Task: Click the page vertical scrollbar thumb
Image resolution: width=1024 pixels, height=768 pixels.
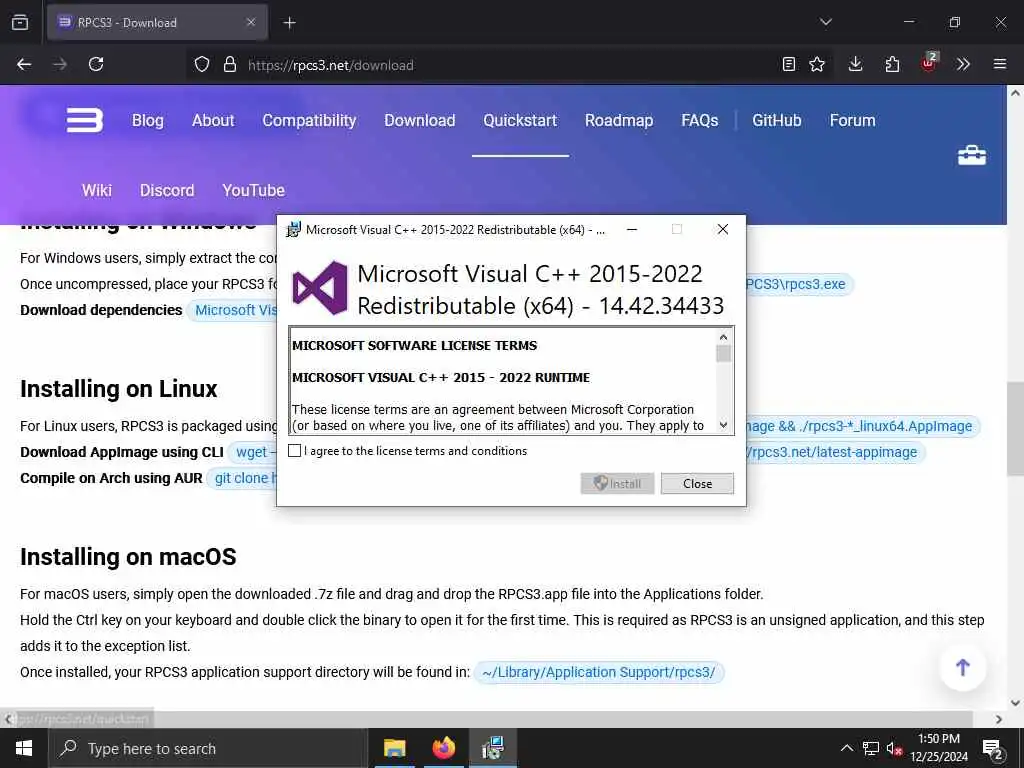Action: (1015, 428)
